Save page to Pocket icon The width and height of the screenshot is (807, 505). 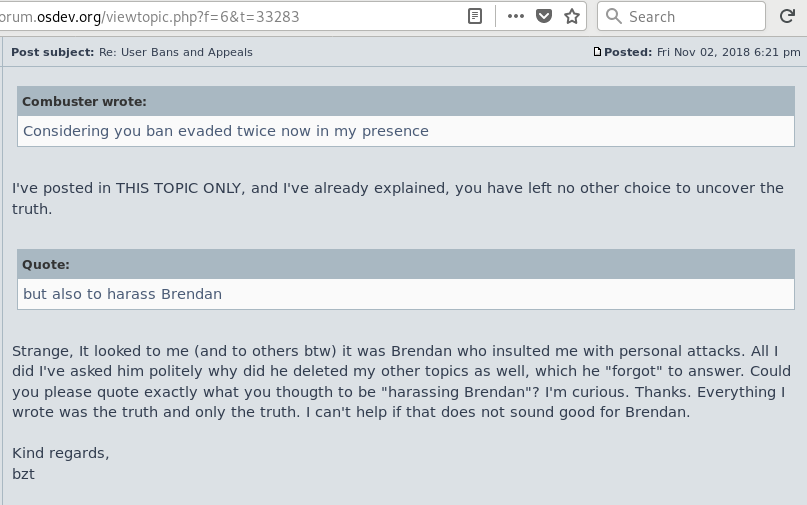(544, 16)
